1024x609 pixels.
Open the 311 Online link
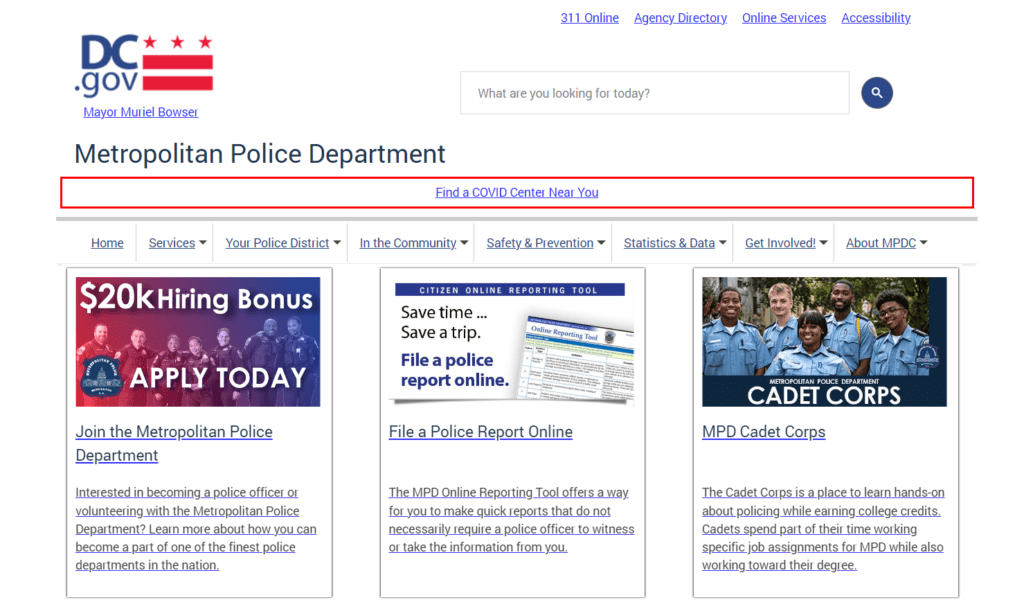coord(589,17)
